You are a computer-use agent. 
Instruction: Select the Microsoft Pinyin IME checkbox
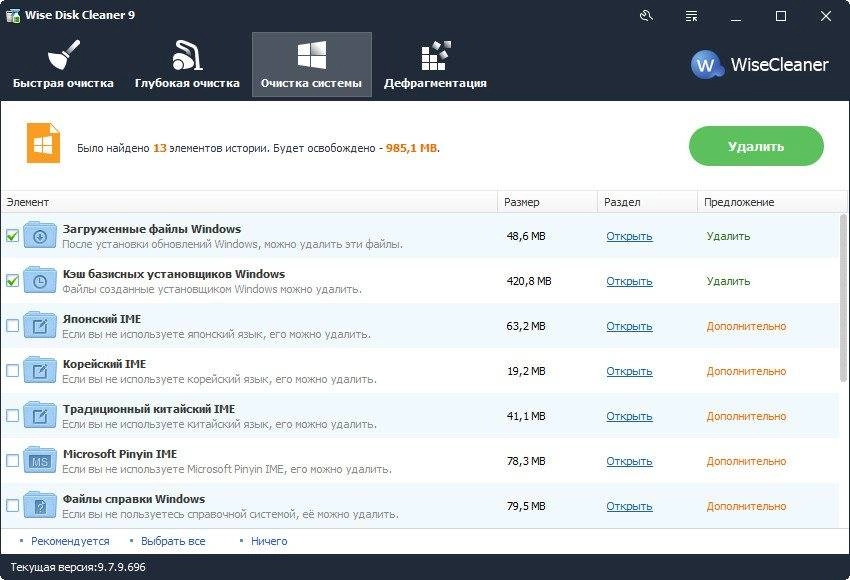tap(12, 461)
